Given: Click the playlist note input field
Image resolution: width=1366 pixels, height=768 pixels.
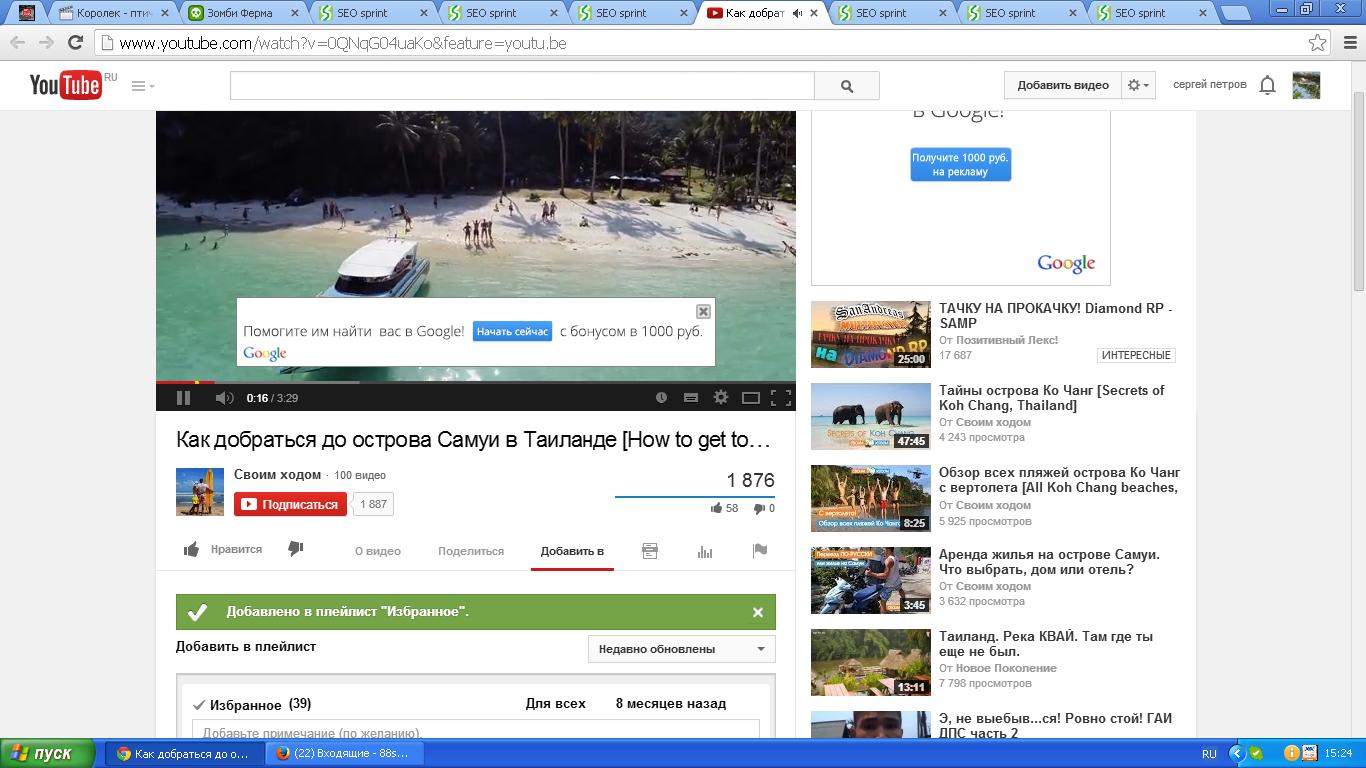Looking at the screenshot, I should (x=476, y=730).
